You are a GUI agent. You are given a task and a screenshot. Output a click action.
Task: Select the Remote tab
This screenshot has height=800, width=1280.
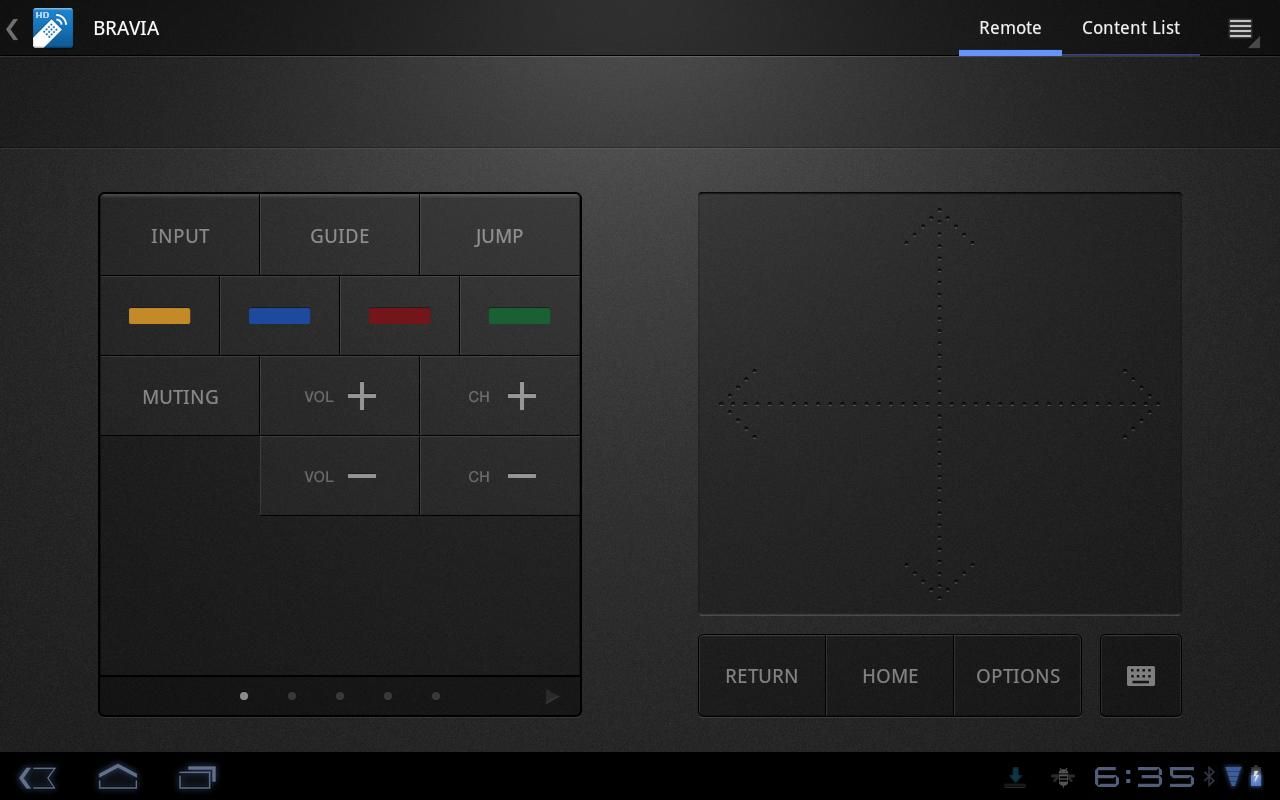[1010, 28]
